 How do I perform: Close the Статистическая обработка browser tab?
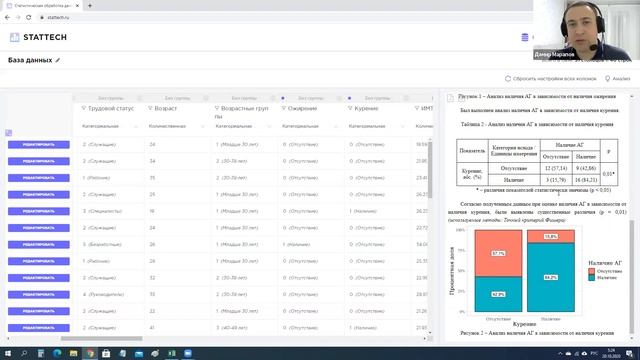[77, 6]
